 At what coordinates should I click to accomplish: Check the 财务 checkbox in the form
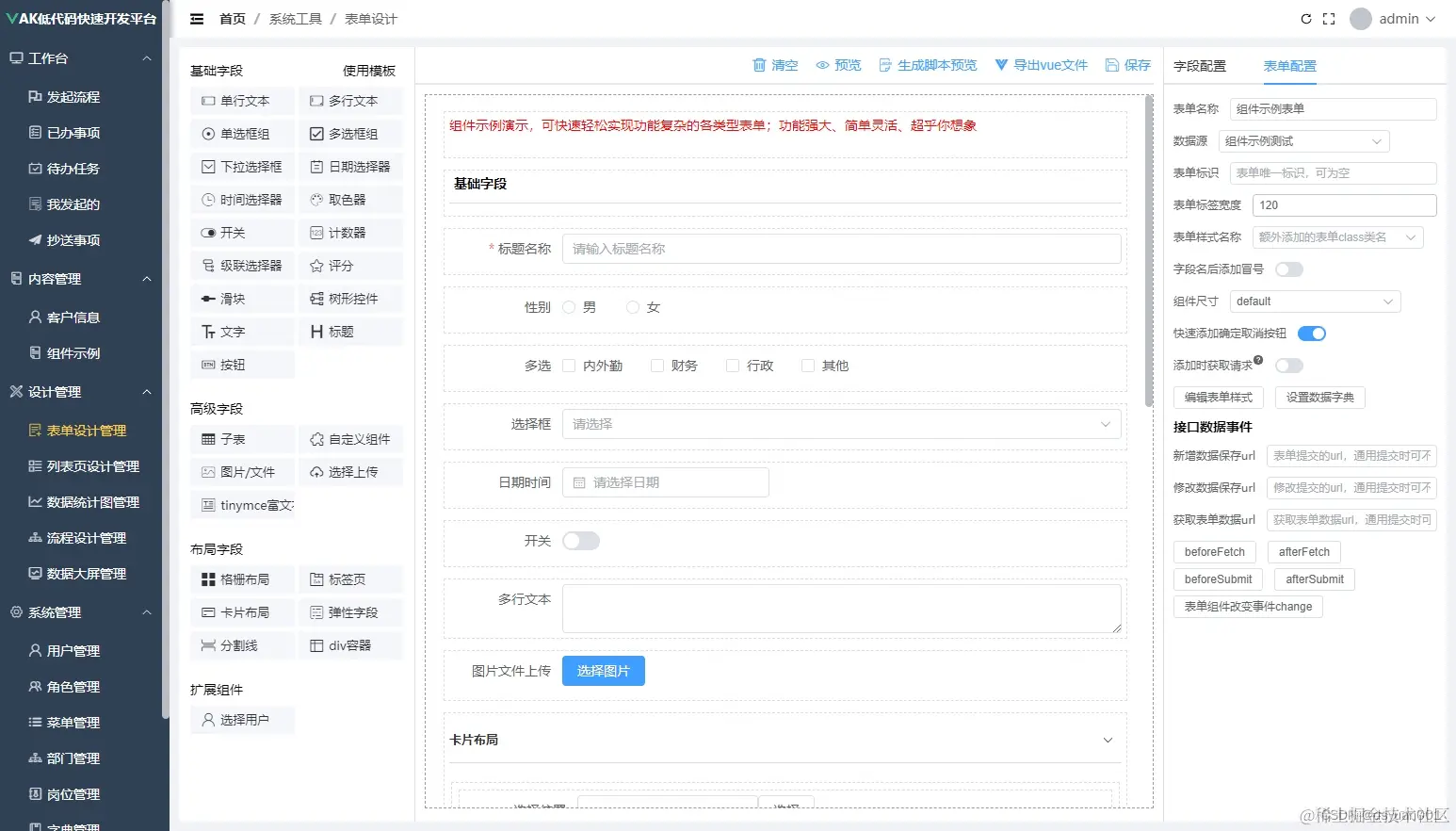pos(656,365)
